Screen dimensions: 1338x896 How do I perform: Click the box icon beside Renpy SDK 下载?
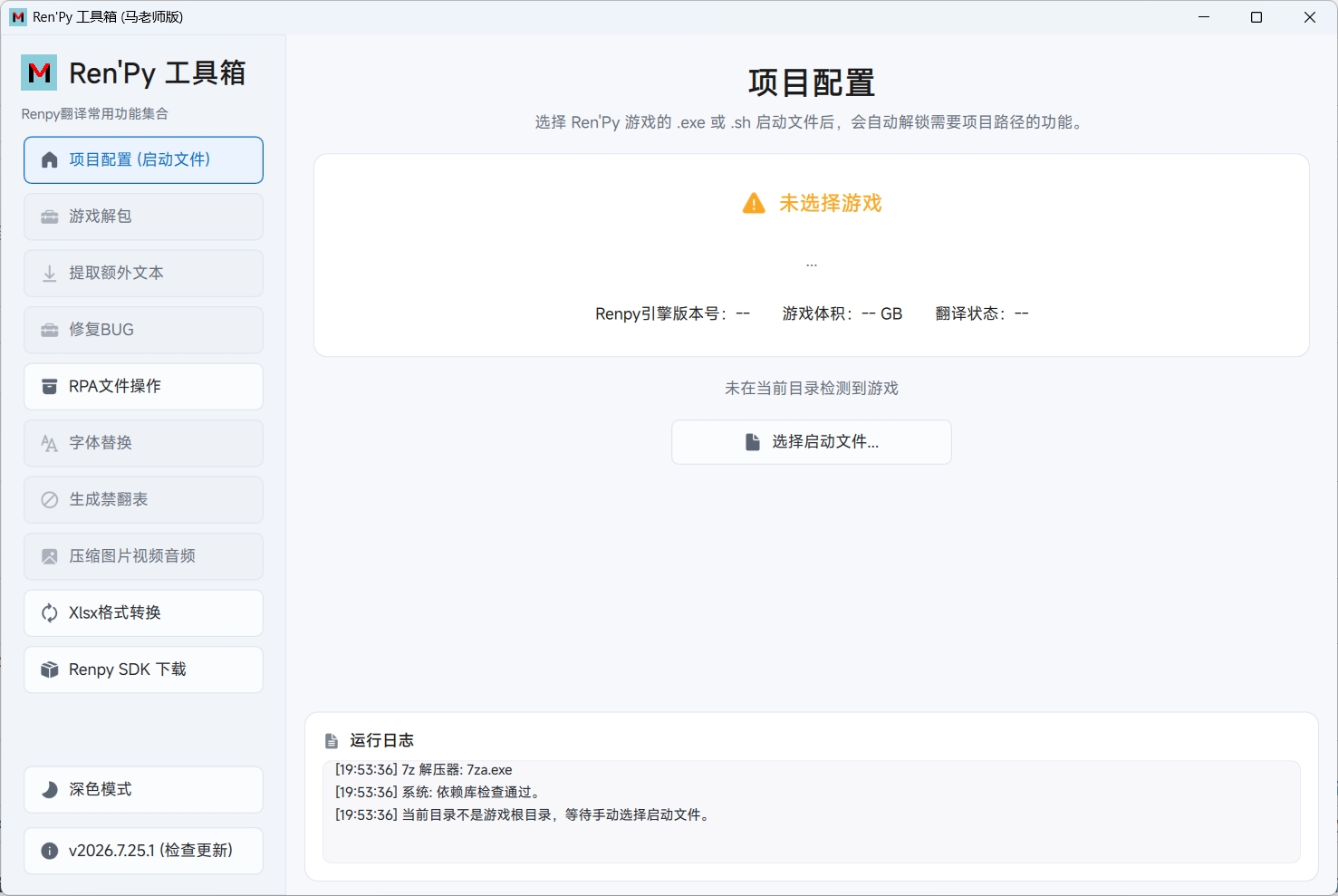(50, 670)
